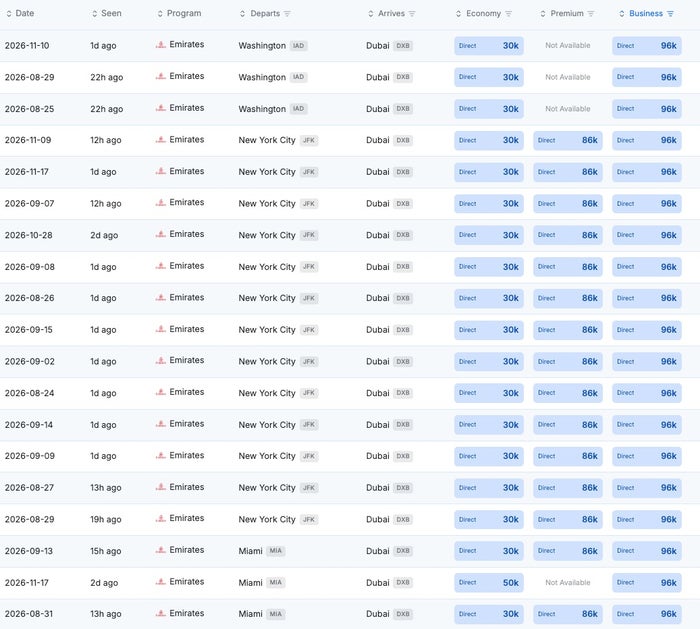700x629 pixels.
Task: Click Miami departure in 2026-08-31 row
Action: pyautogui.click(x=250, y=614)
